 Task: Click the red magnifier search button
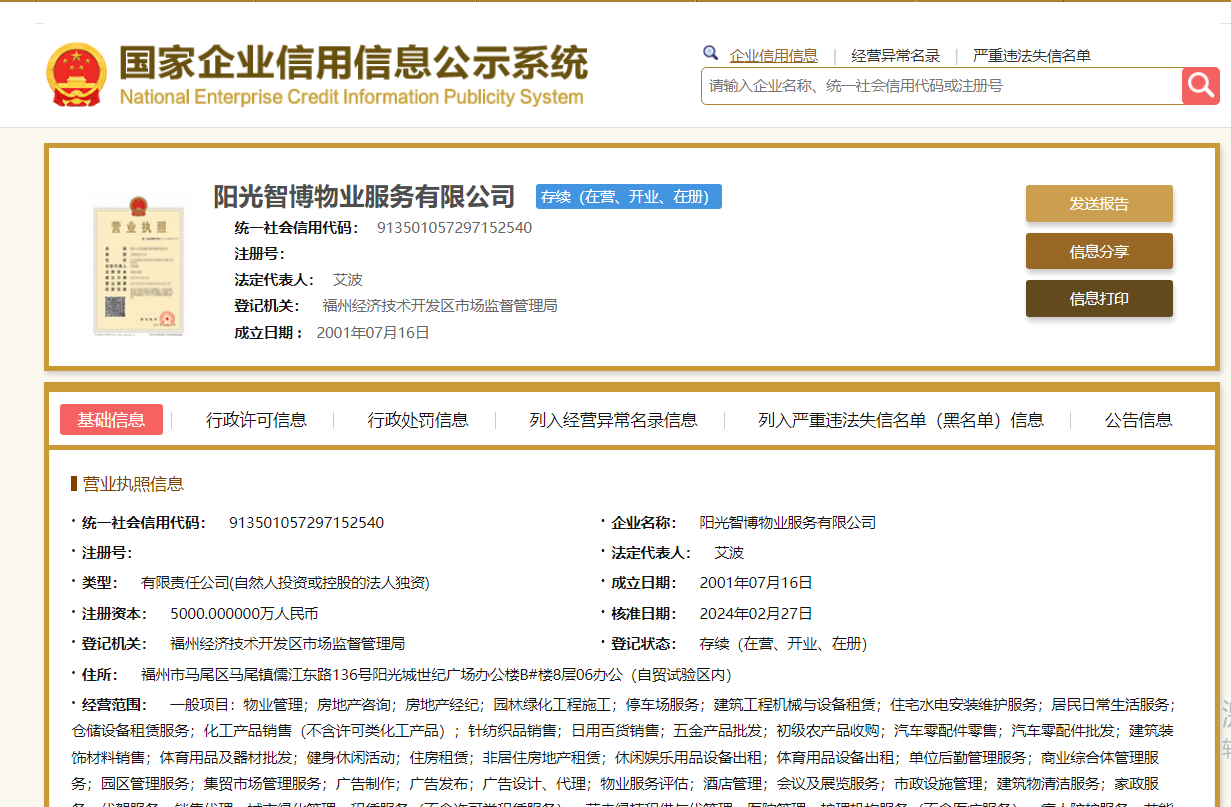(1200, 86)
